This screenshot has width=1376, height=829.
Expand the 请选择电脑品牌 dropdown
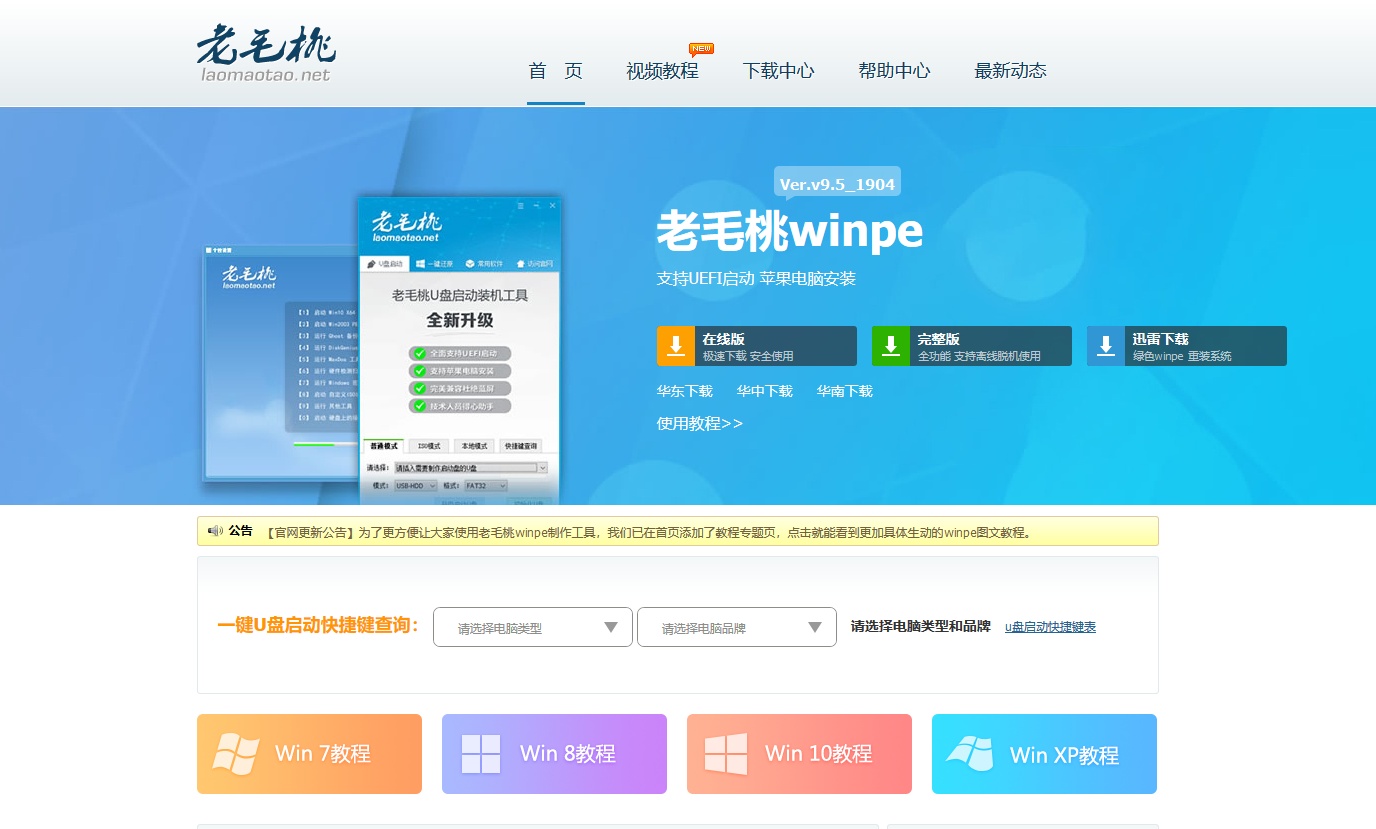pos(737,627)
